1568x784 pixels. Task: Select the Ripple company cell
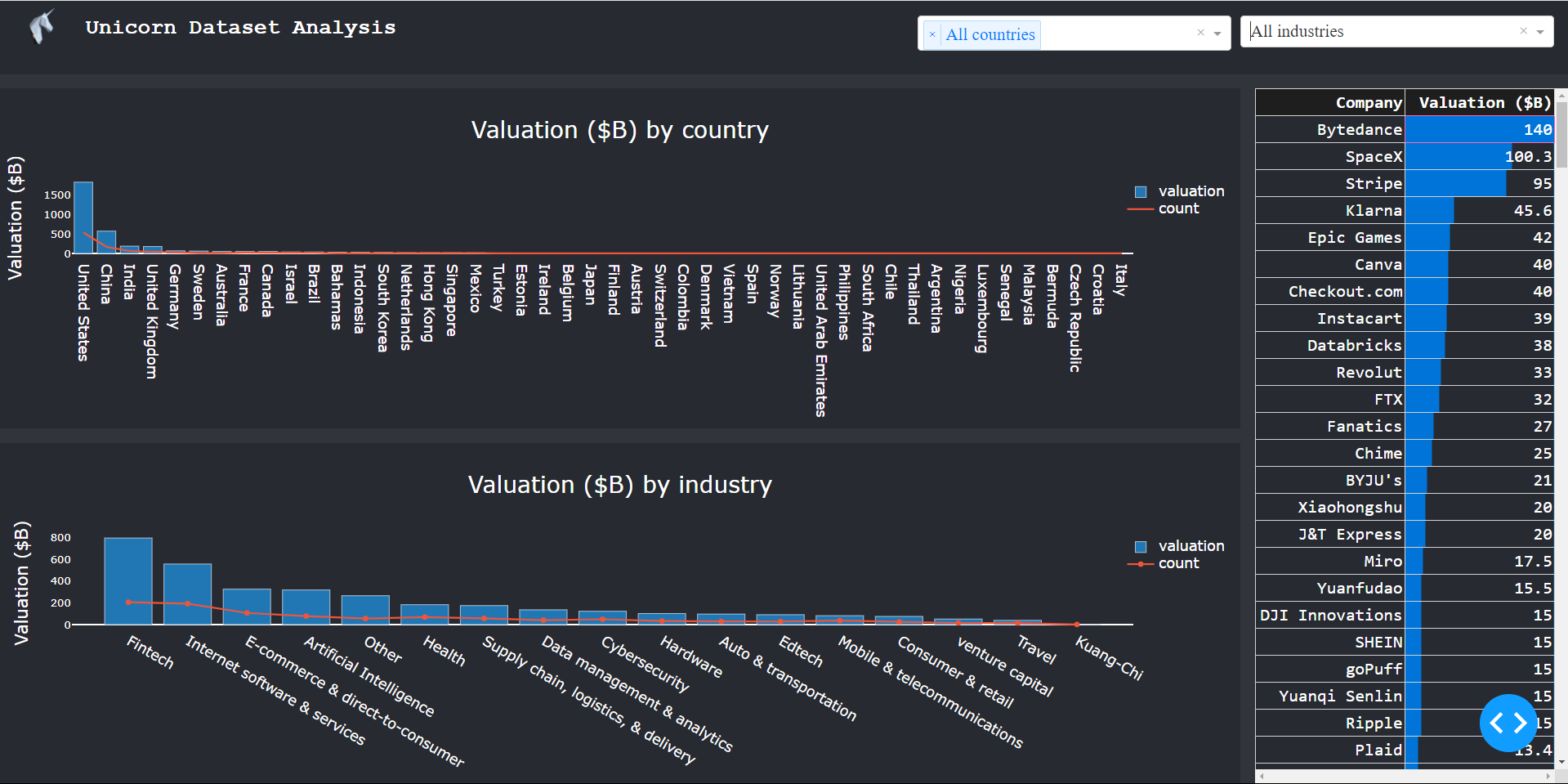pyautogui.click(x=1330, y=723)
